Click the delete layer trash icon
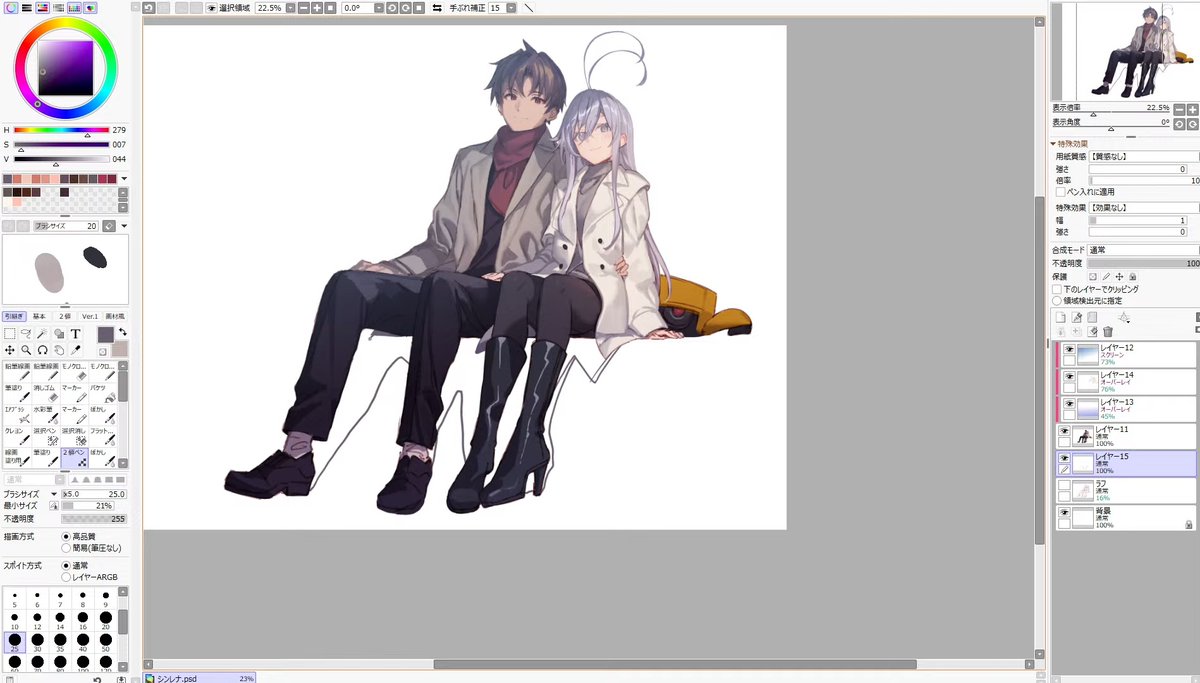The height and width of the screenshot is (683, 1200). click(x=1107, y=331)
